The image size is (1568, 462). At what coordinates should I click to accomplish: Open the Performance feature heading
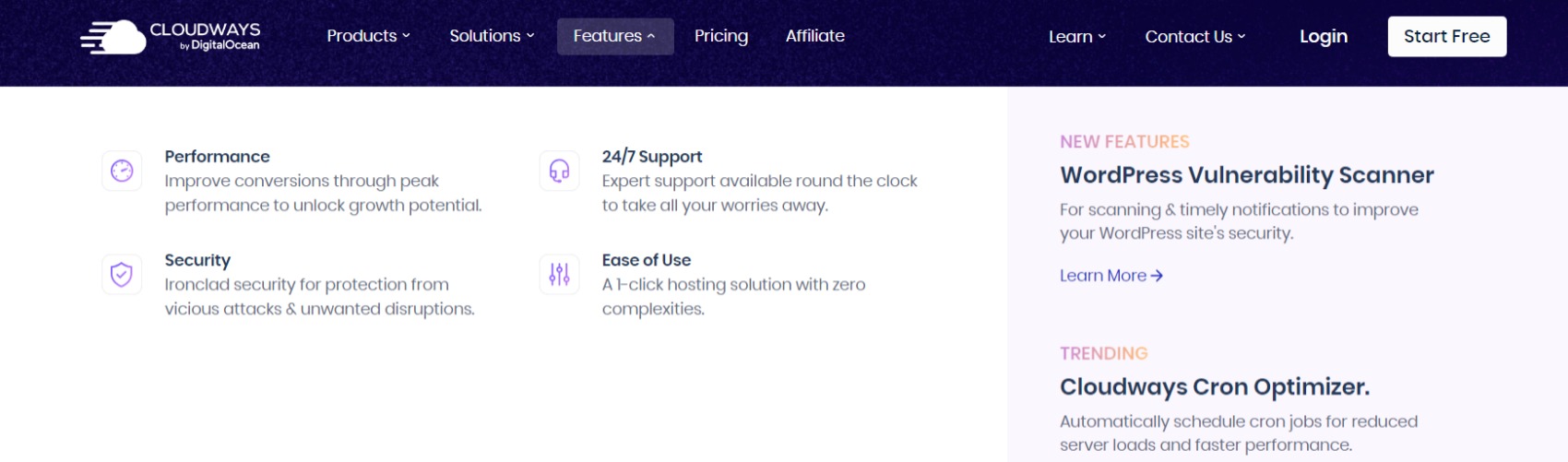click(218, 157)
